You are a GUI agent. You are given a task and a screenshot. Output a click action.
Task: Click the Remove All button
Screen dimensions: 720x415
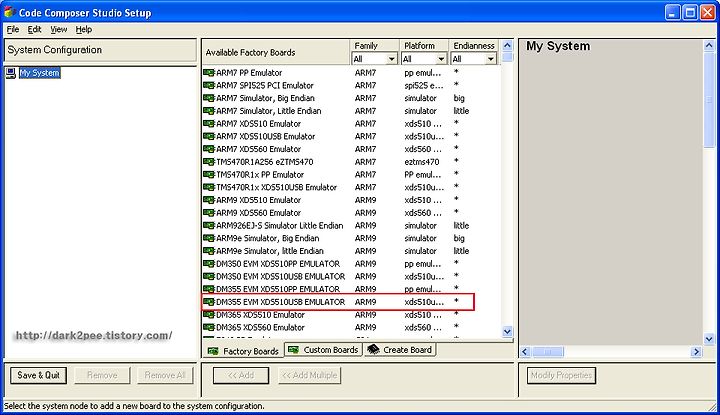tap(165, 375)
